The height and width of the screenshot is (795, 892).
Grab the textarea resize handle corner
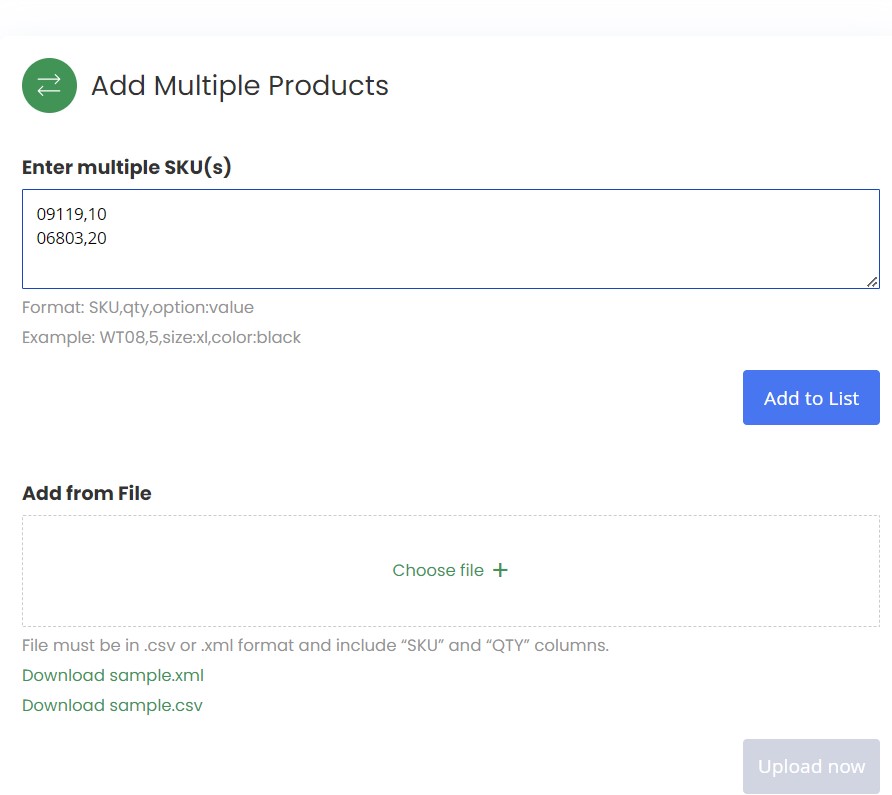coord(872,282)
